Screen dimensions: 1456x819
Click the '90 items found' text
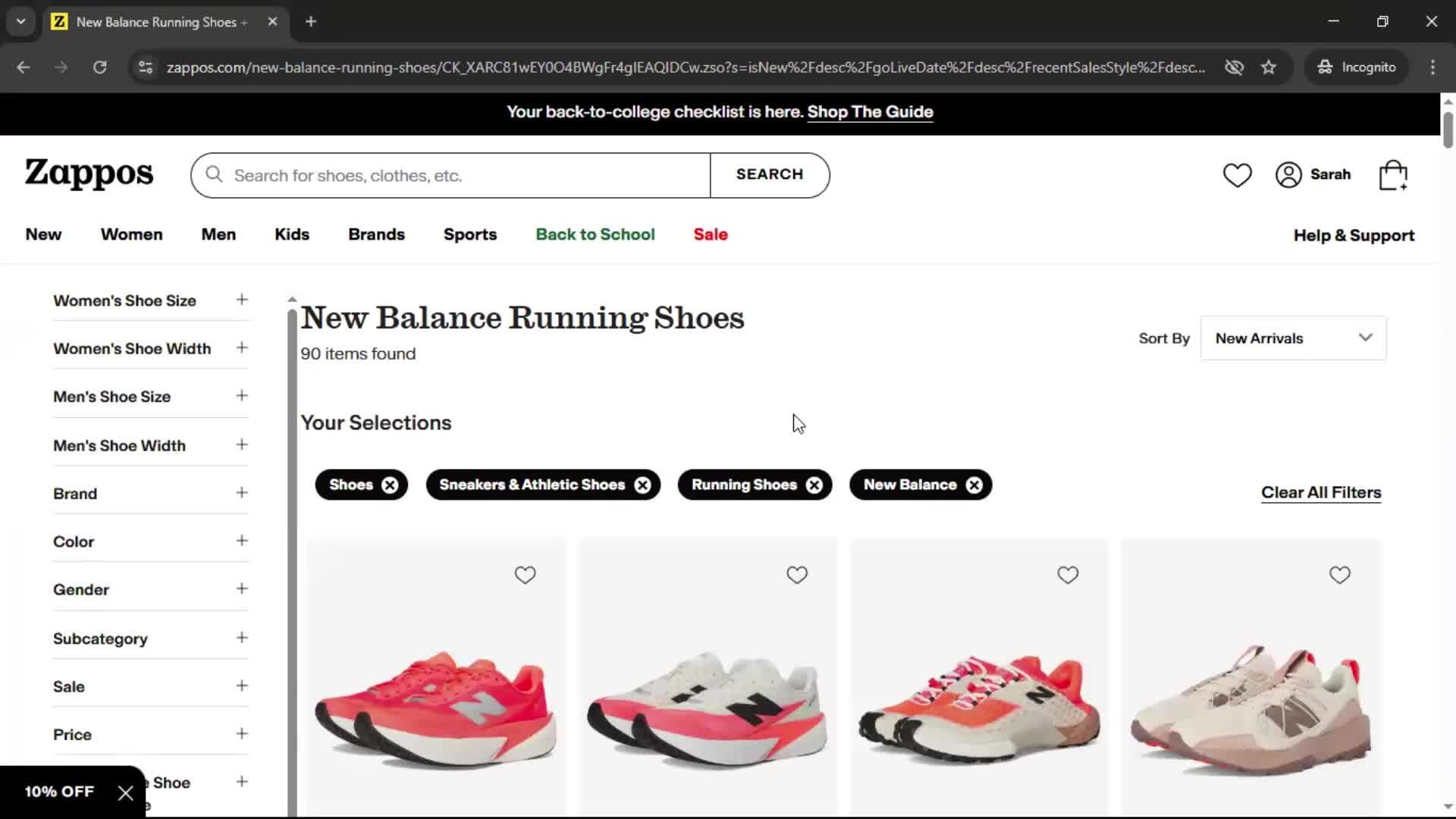click(358, 354)
